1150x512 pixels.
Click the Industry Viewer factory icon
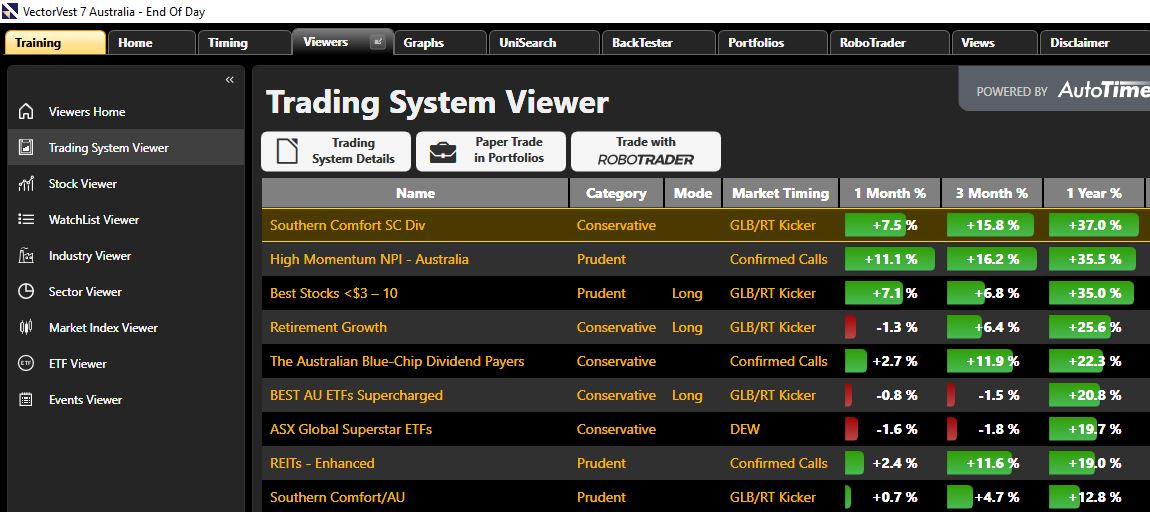(x=26, y=255)
